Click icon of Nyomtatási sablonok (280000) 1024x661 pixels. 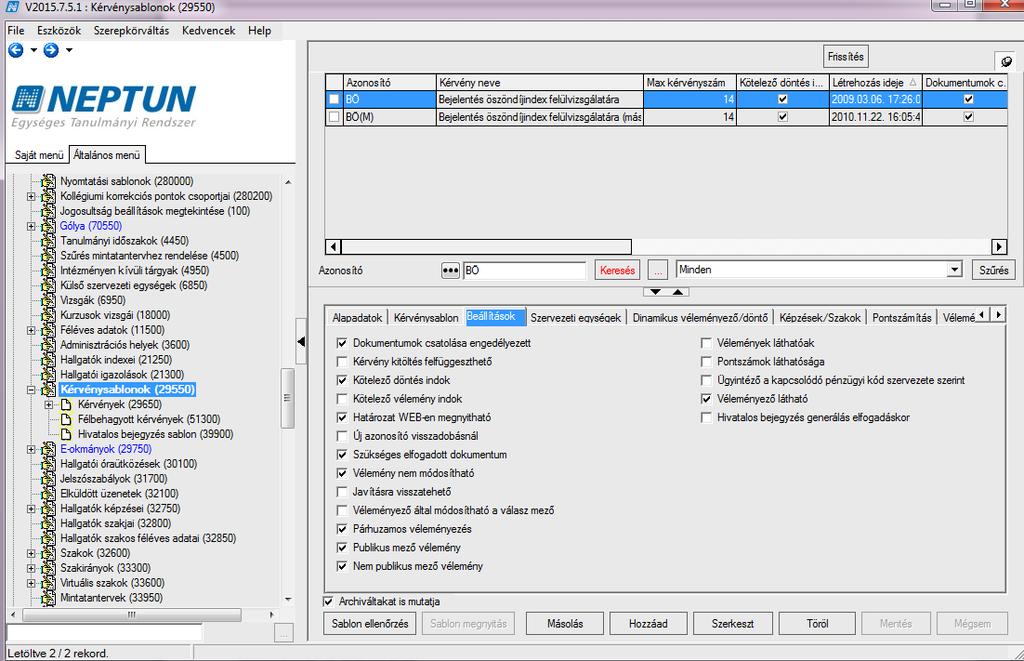point(48,181)
